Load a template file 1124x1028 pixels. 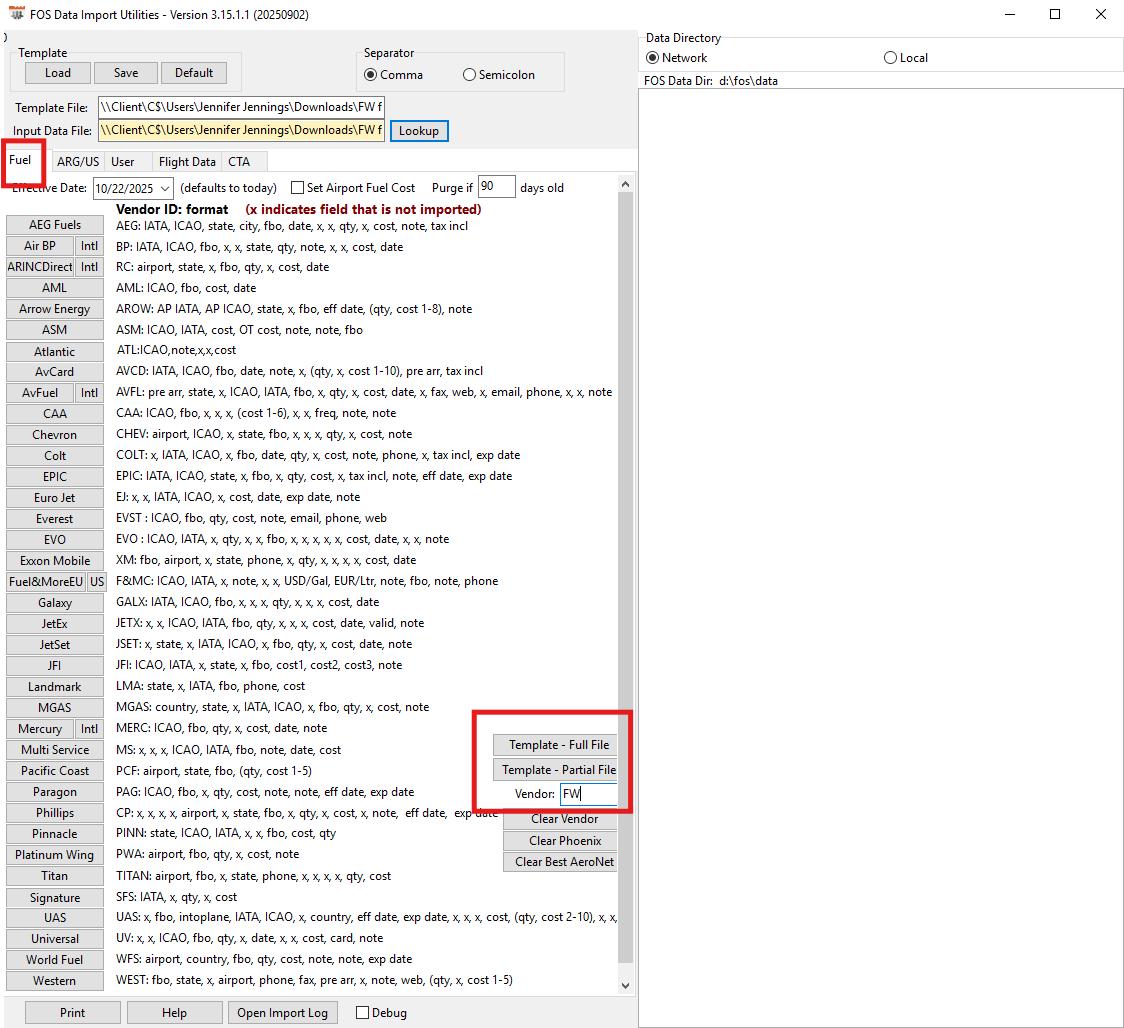tap(58, 73)
